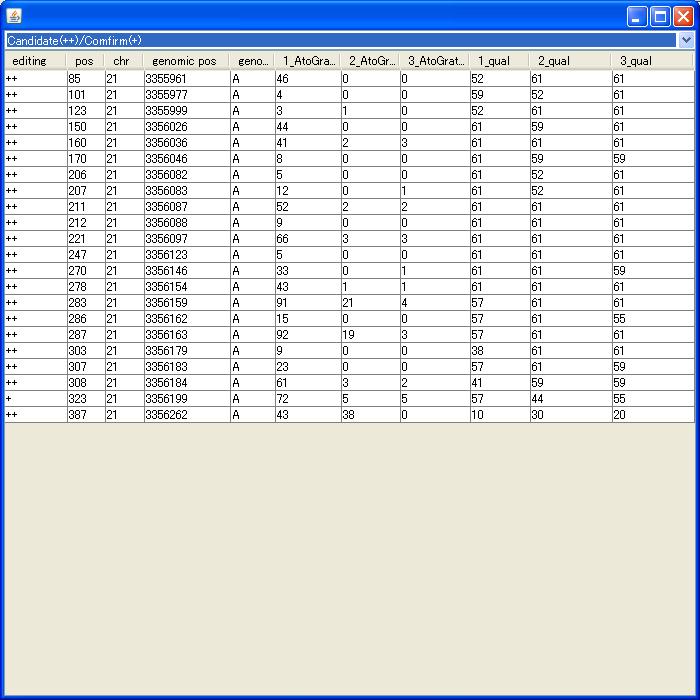Click 1_AtoG value 91 in row 283

(308, 303)
